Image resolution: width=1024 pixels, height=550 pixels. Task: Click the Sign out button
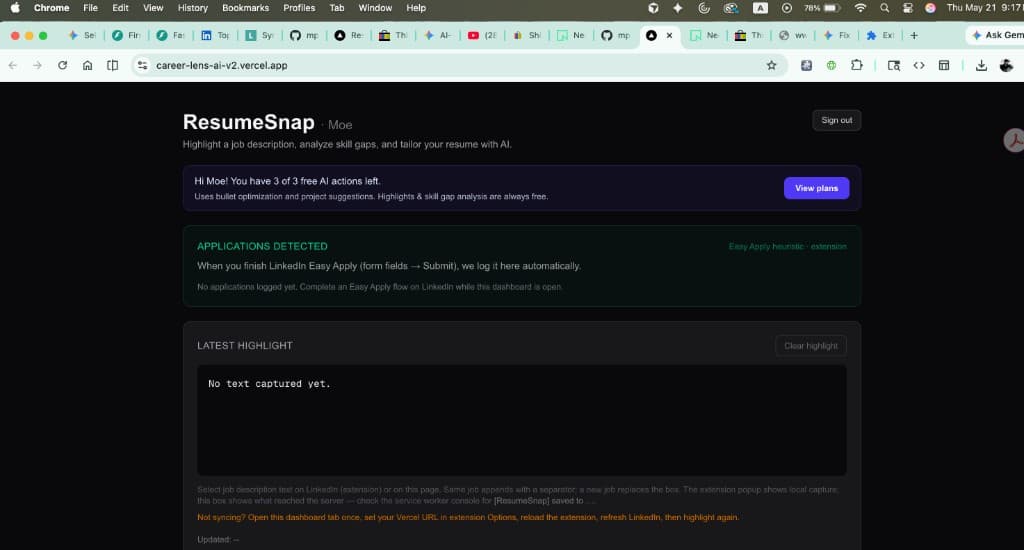(x=837, y=120)
